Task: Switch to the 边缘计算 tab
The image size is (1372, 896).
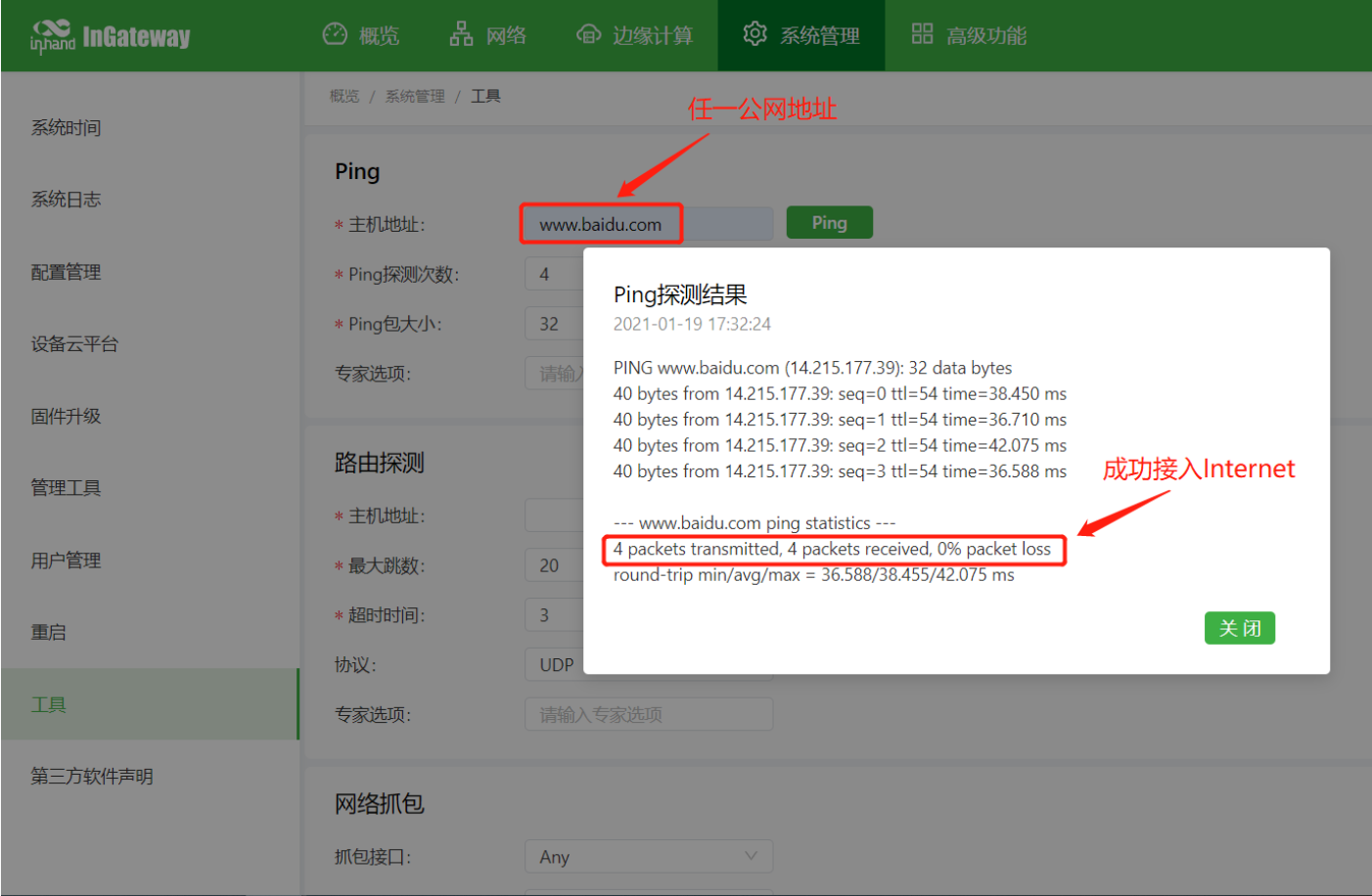Action: coord(635,35)
